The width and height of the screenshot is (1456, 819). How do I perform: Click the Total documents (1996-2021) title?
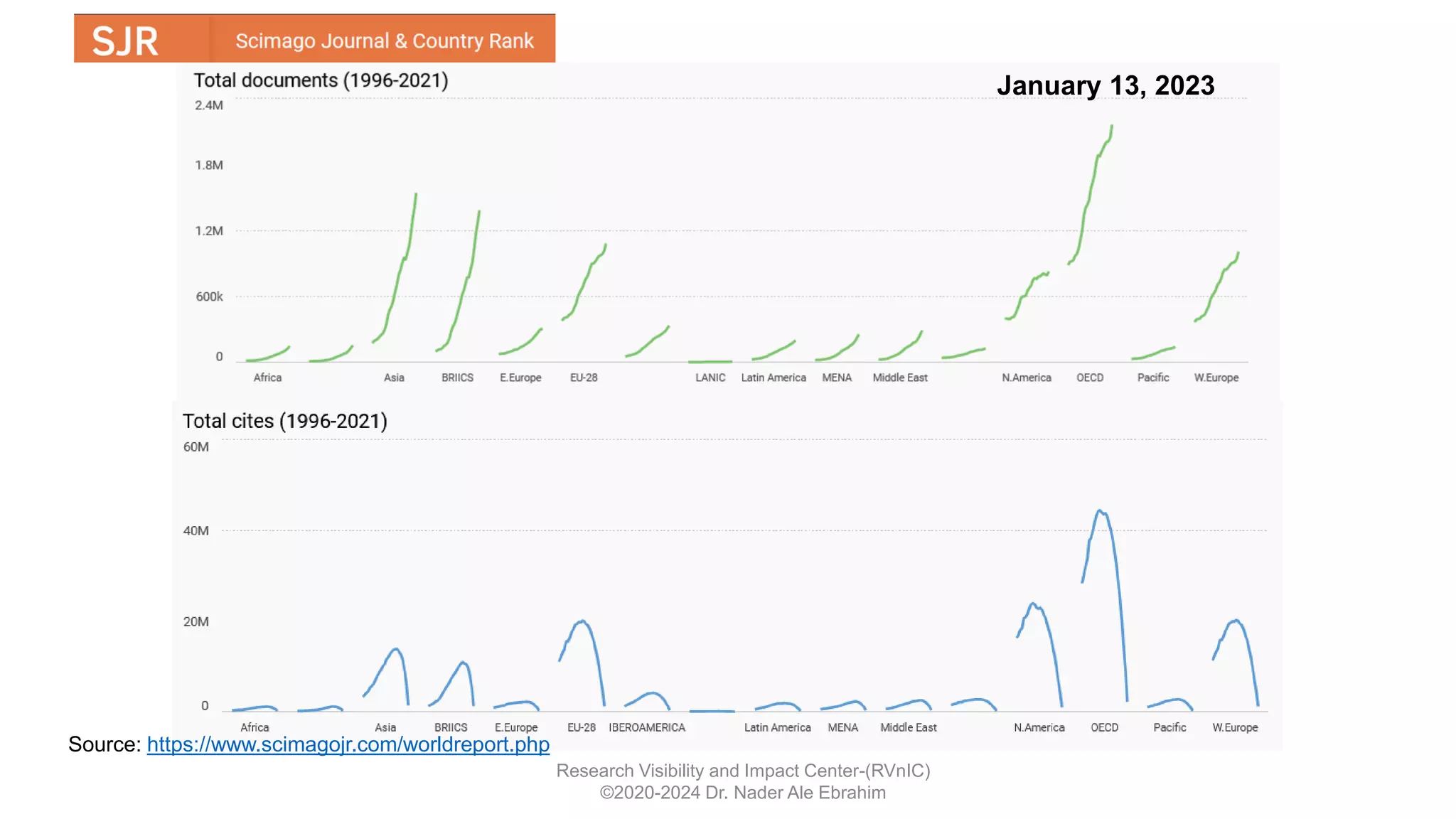(x=321, y=80)
